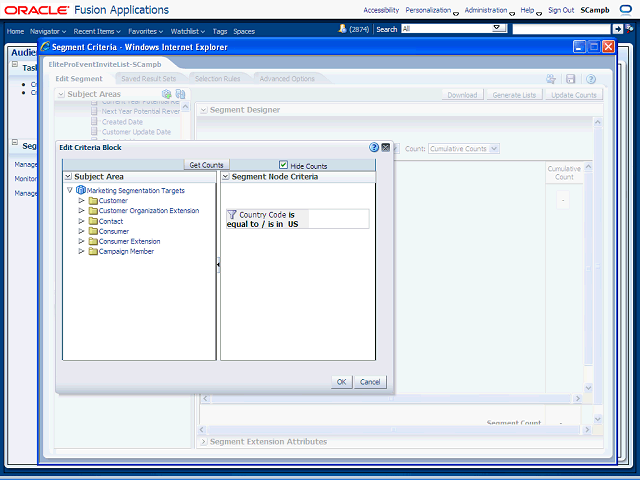Open the Recent Items menu
The height and width of the screenshot is (480, 640).
97,31
